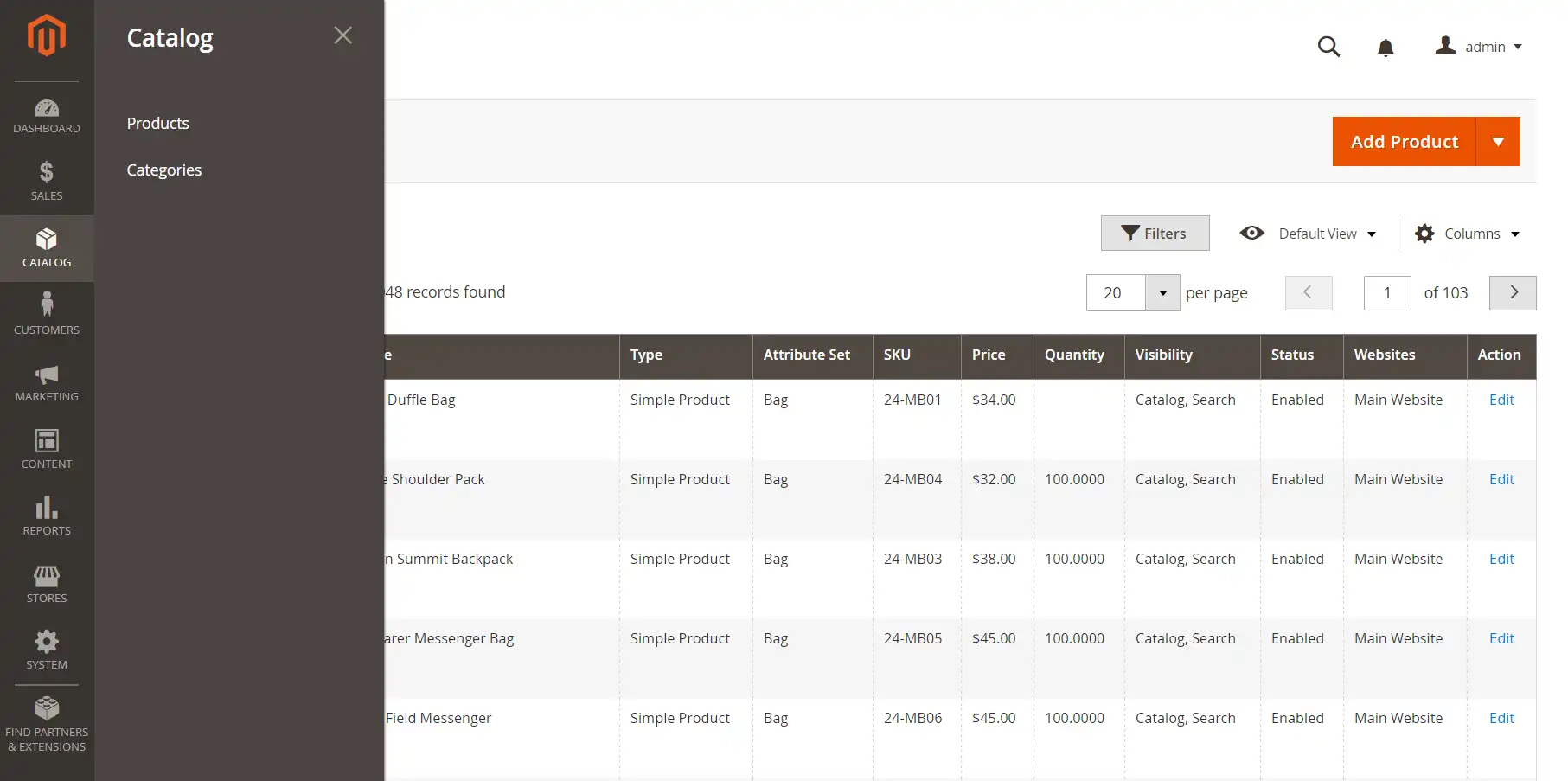The width and height of the screenshot is (1568, 781).
Task: Select Categories in the Catalog menu
Action: [x=164, y=170]
